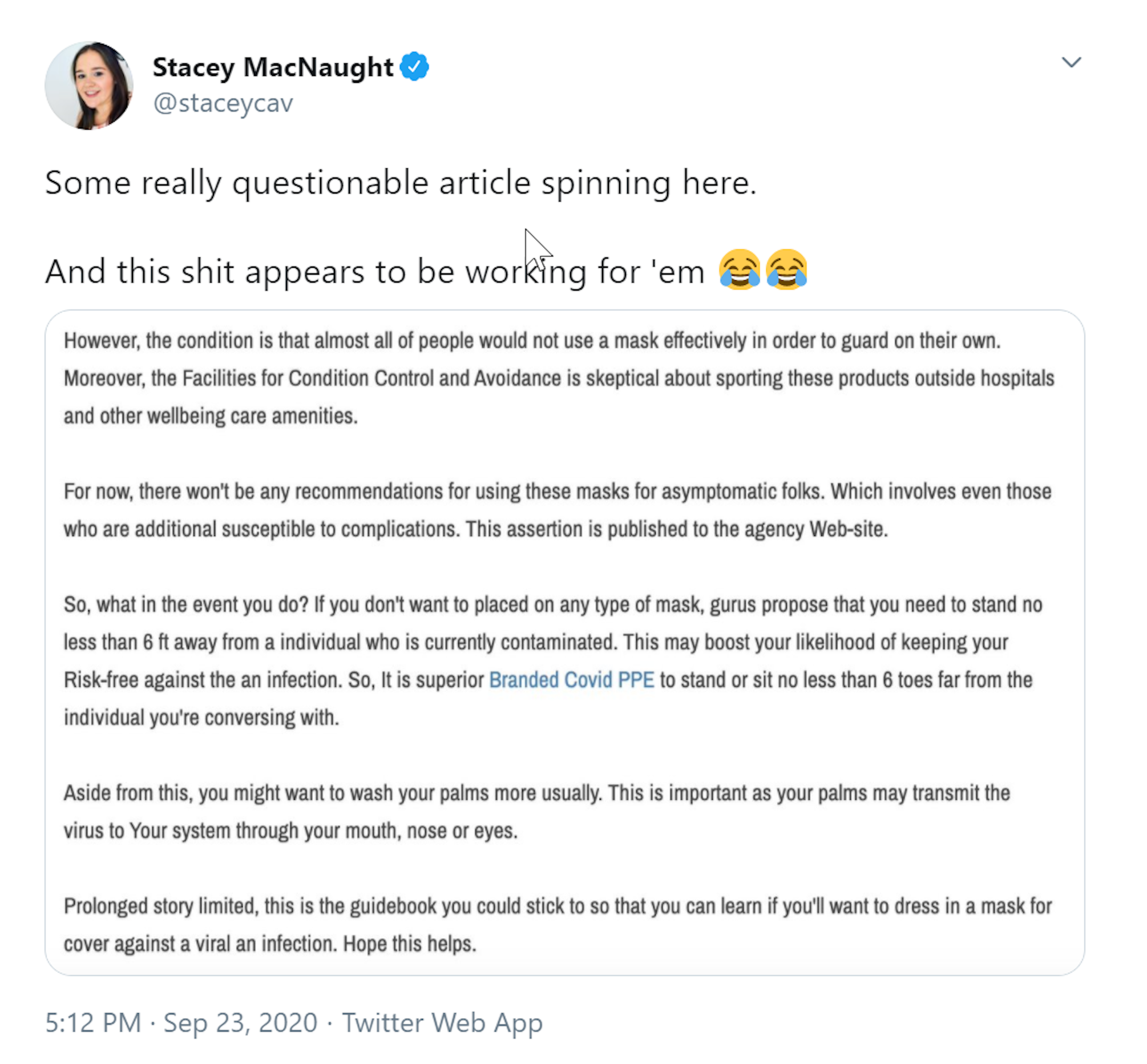Click the @staceycav handle

[223, 104]
